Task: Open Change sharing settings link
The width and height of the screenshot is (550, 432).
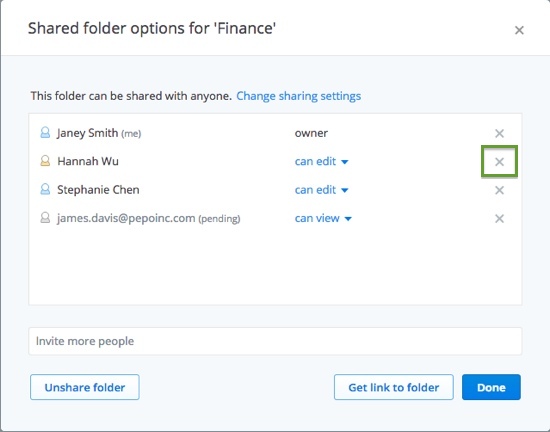Action: coord(299,96)
